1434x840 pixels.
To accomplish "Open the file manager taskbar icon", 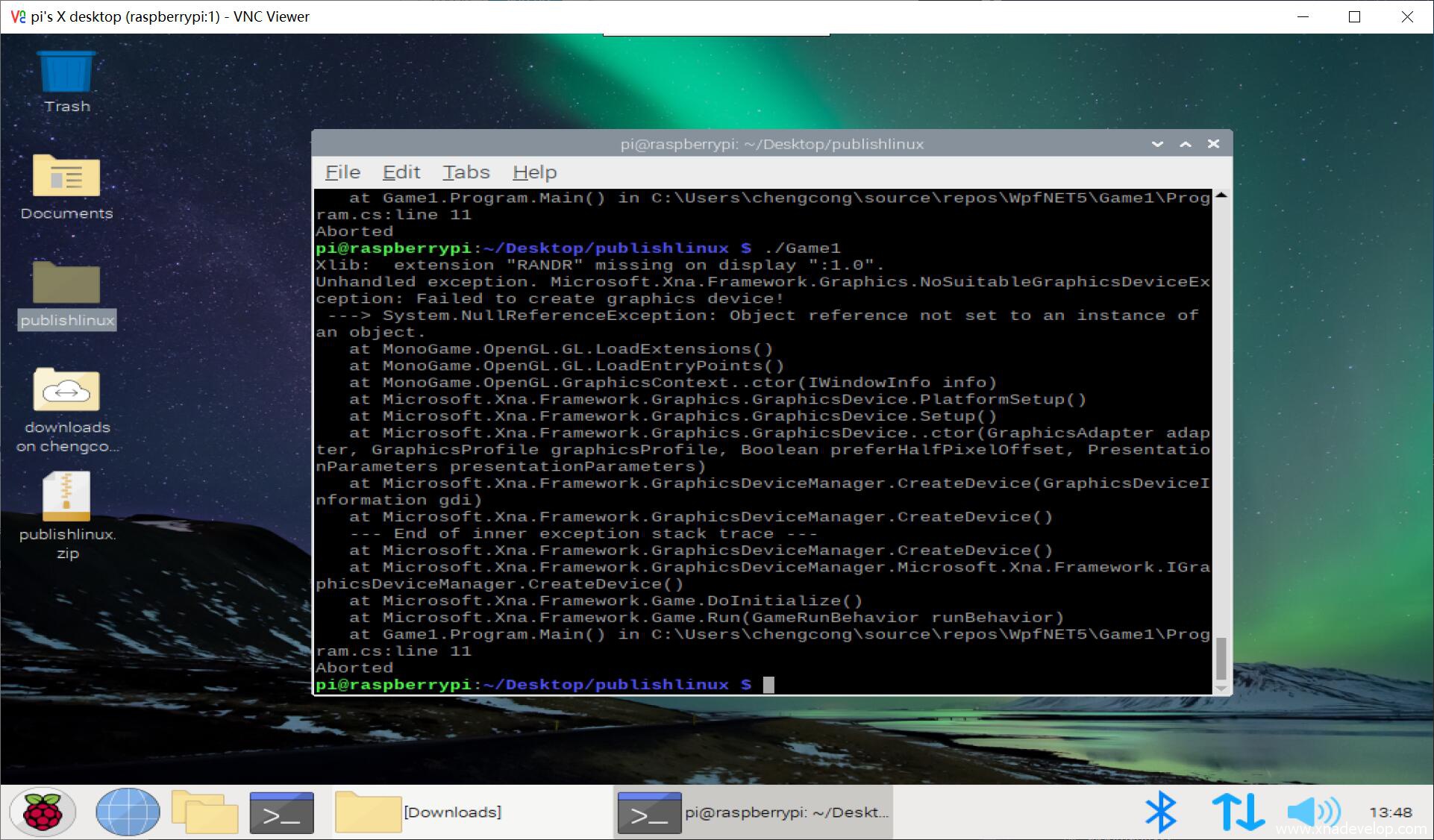I will pyautogui.click(x=204, y=812).
